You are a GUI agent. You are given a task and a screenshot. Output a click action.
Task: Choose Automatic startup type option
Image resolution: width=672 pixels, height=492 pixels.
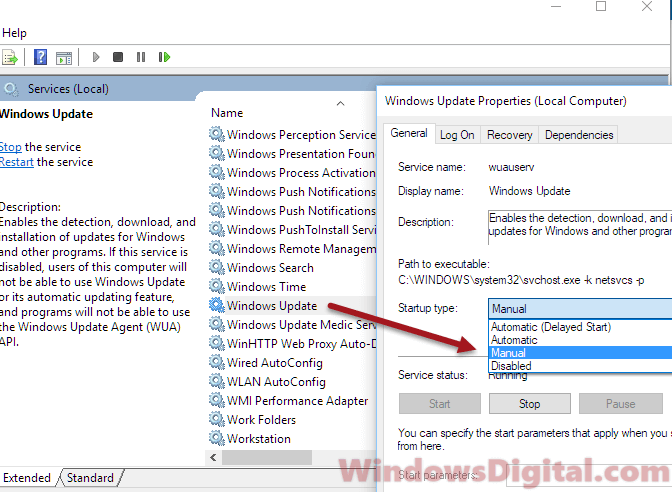point(580,340)
